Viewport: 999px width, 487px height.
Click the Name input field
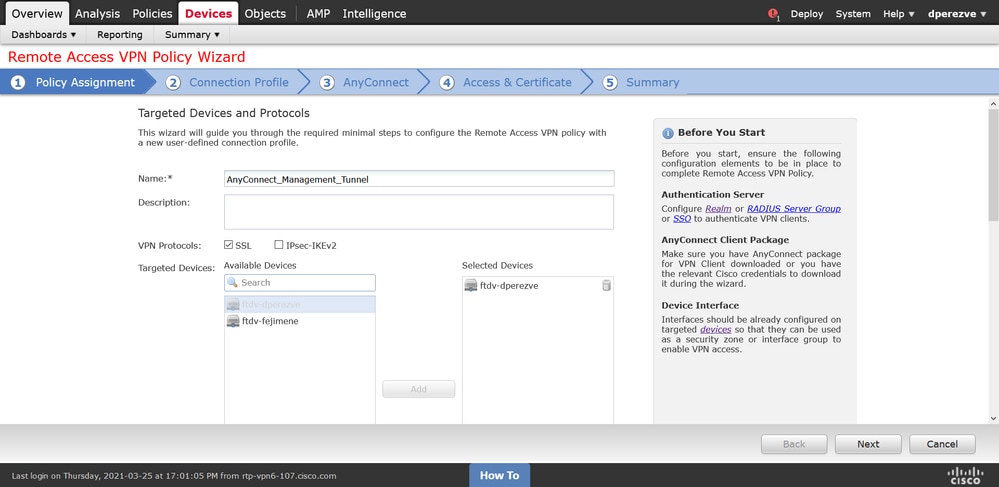click(x=419, y=179)
